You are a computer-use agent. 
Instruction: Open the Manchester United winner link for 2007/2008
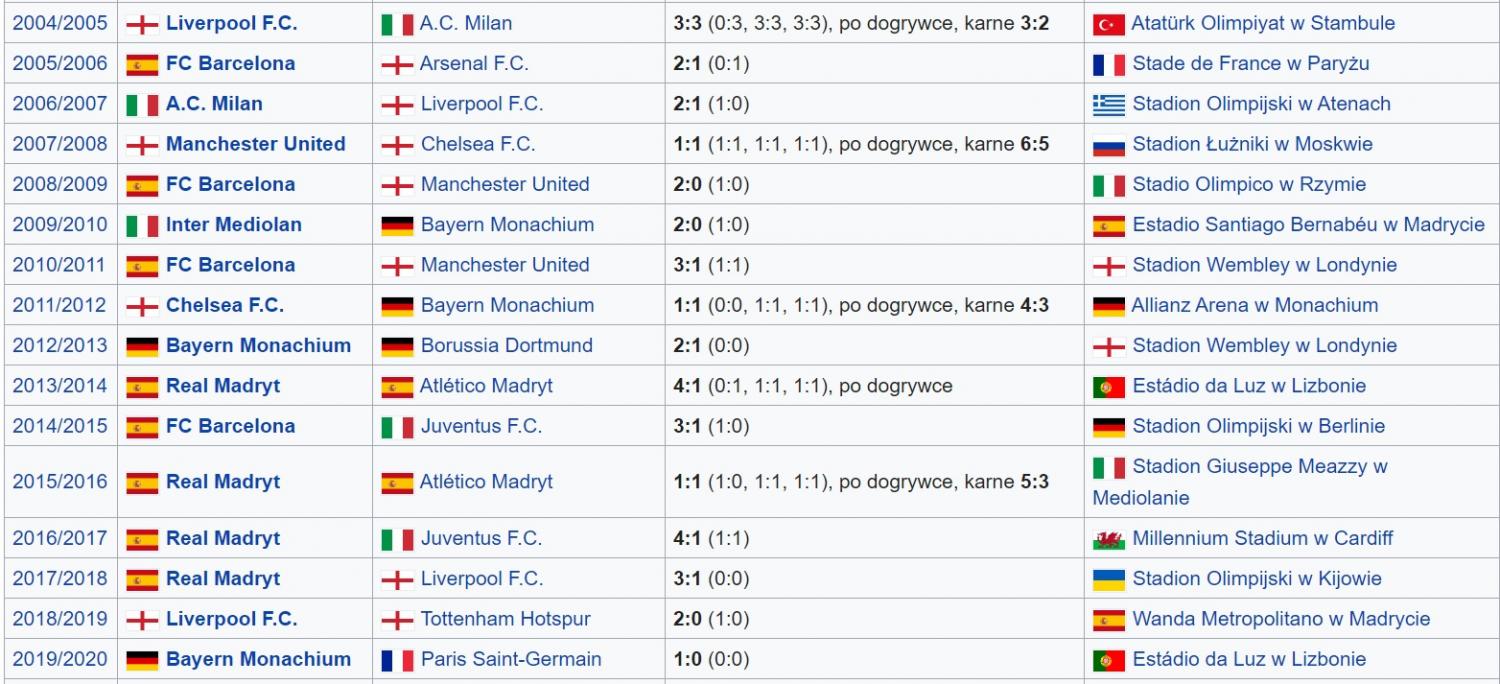tap(255, 144)
